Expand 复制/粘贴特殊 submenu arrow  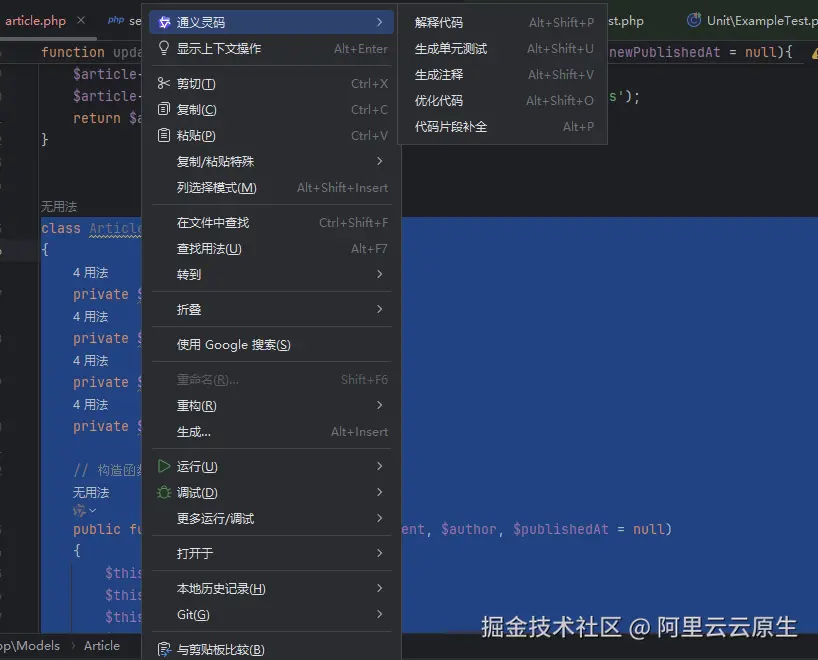(x=379, y=161)
